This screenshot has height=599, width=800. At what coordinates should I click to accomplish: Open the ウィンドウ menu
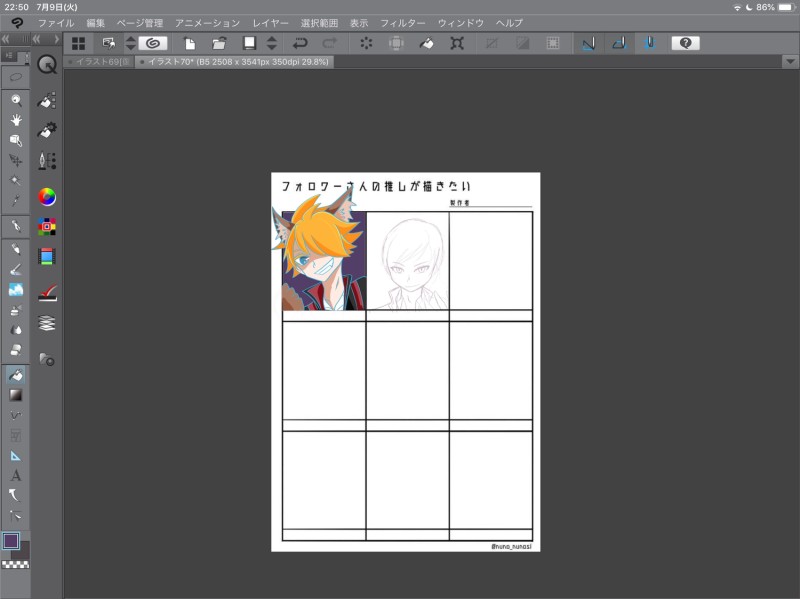(x=461, y=23)
